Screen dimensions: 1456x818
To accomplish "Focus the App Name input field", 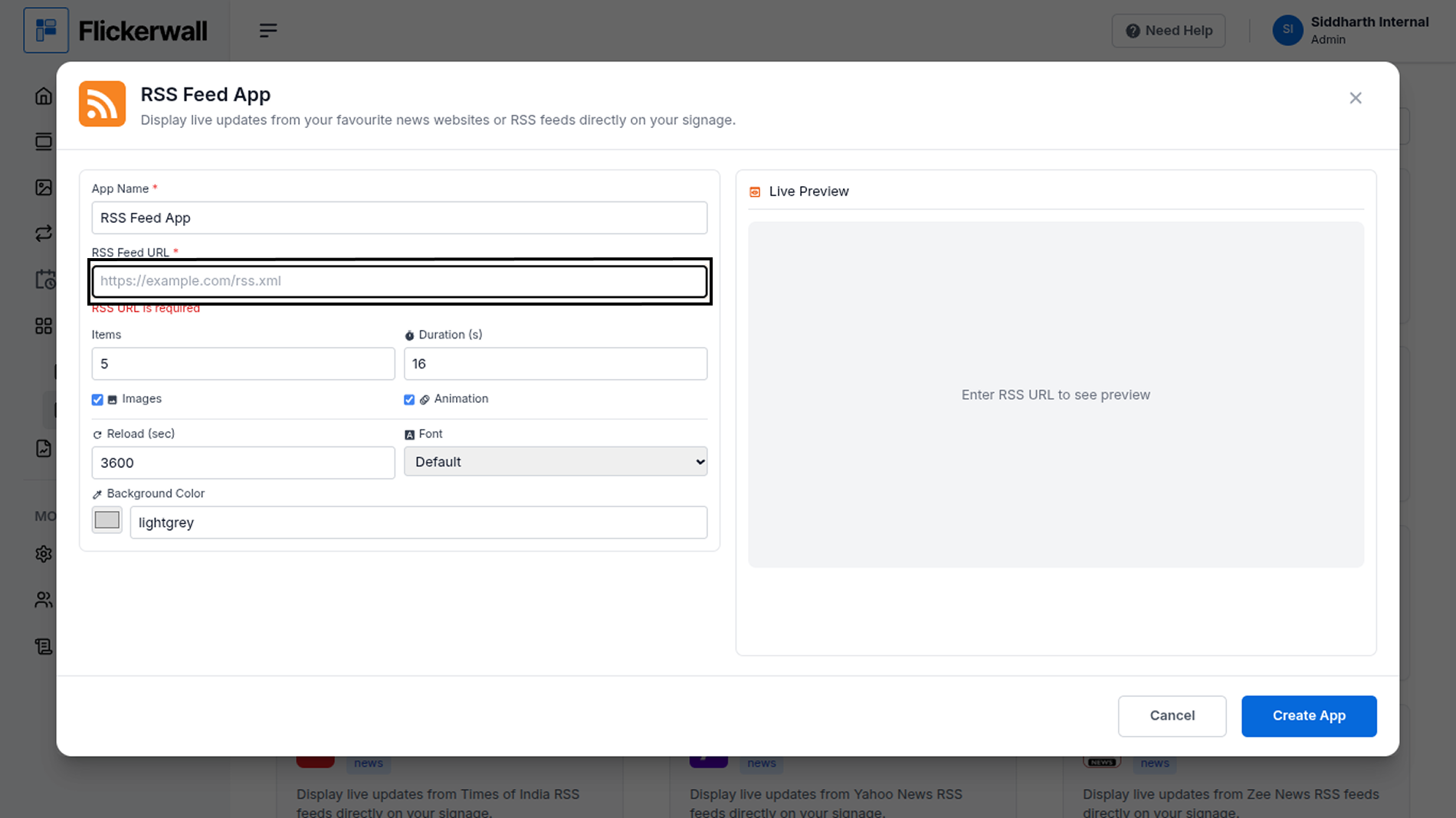I will 399,218.
